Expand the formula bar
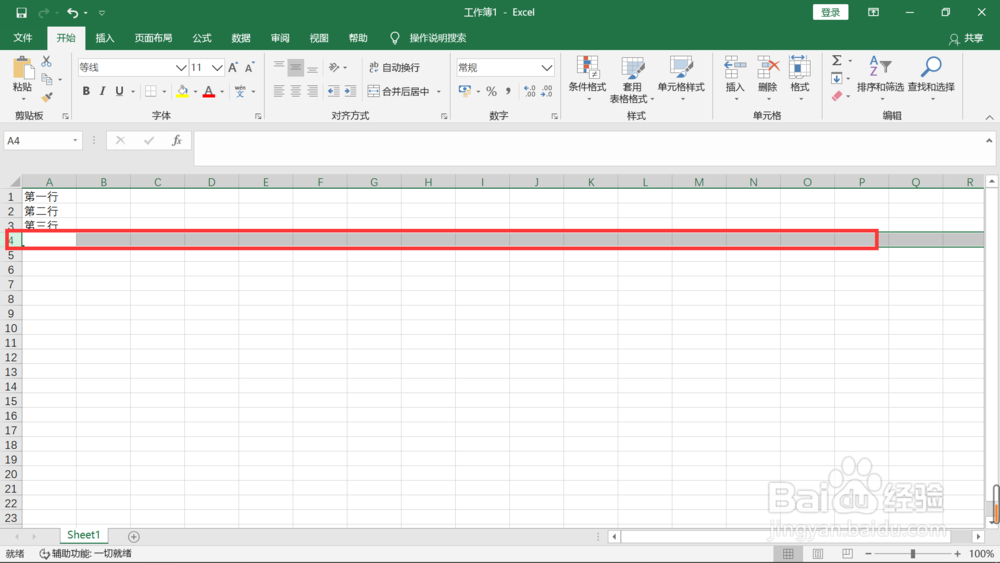 [989, 140]
